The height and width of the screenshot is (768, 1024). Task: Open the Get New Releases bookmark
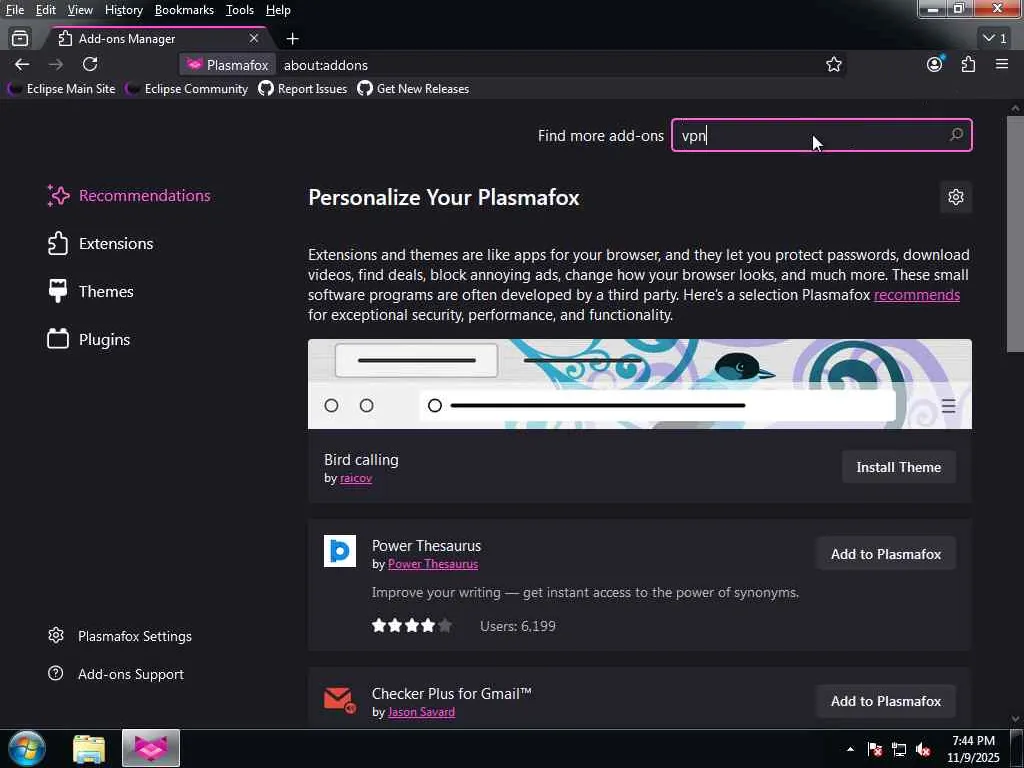point(413,89)
